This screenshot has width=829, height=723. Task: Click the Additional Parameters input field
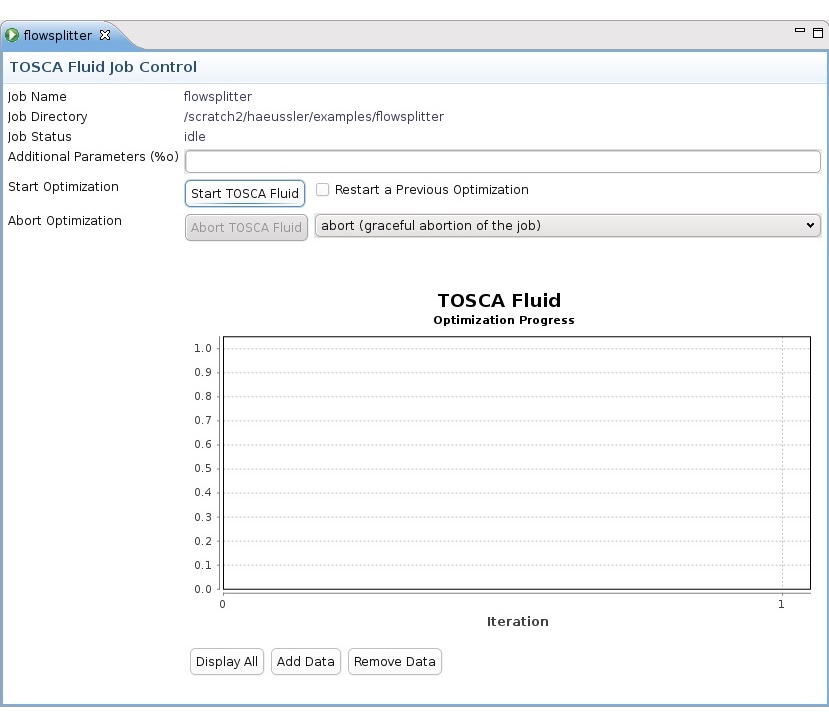pyautogui.click(x=503, y=161)
